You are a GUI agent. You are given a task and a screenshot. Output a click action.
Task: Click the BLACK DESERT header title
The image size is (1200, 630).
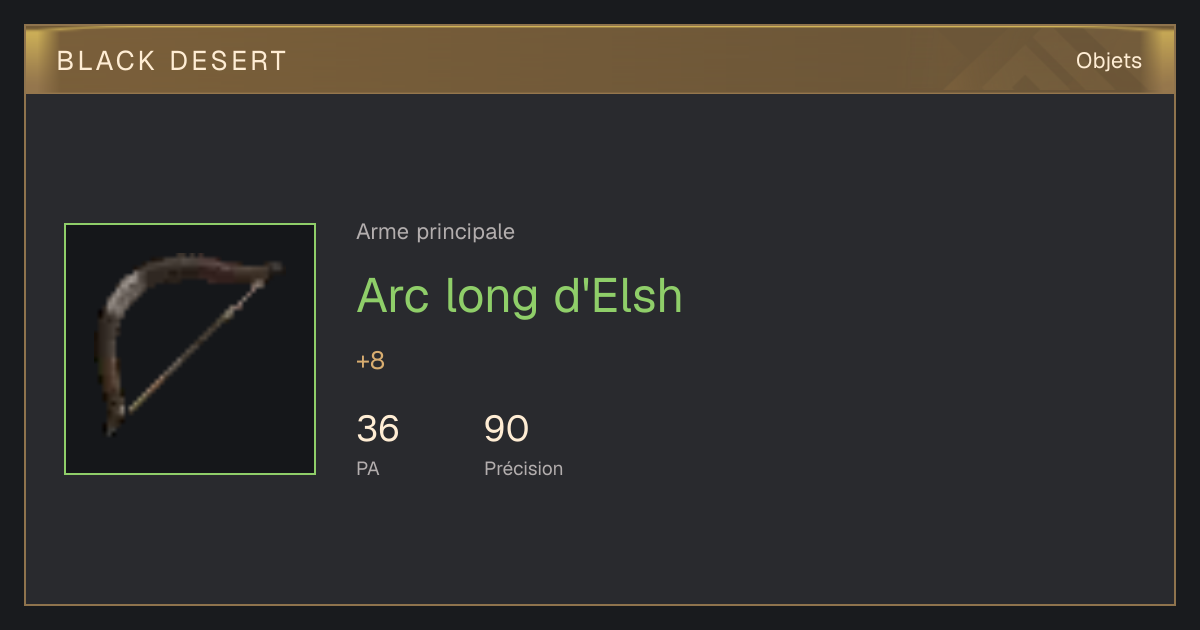(x=172, y=61)
